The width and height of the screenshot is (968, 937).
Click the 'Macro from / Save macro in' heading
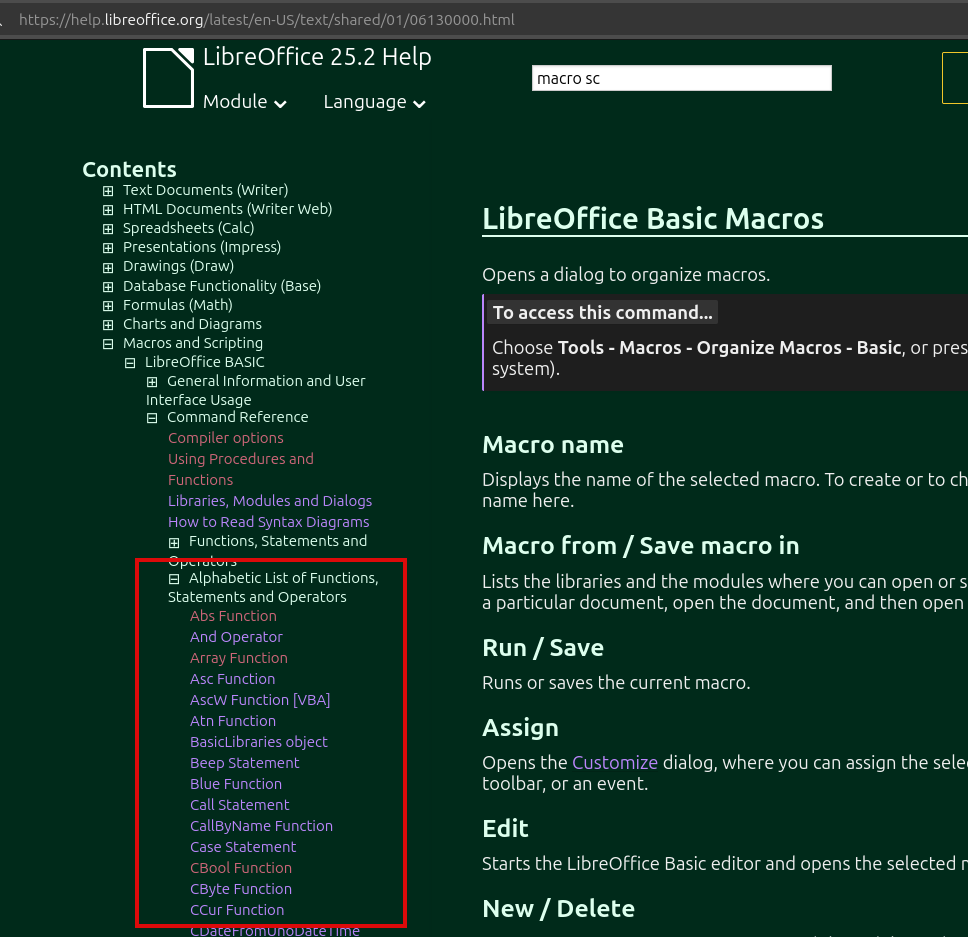coord(641,546)
